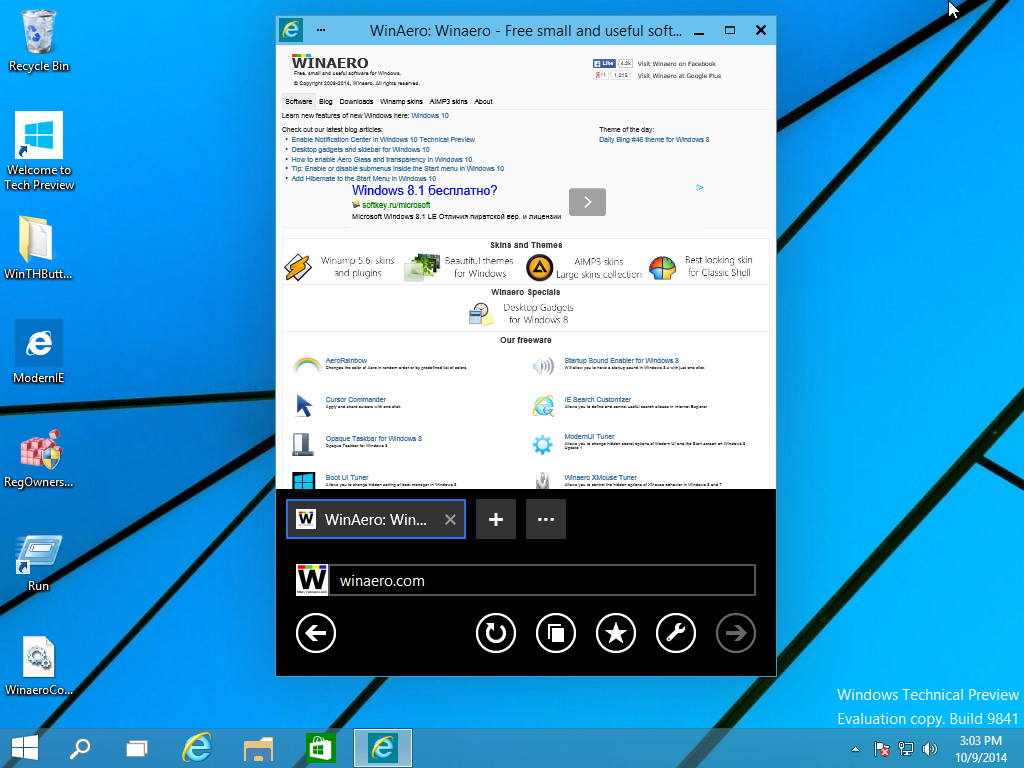
Task: Open the network tray icon
Action: click(906, 749)
